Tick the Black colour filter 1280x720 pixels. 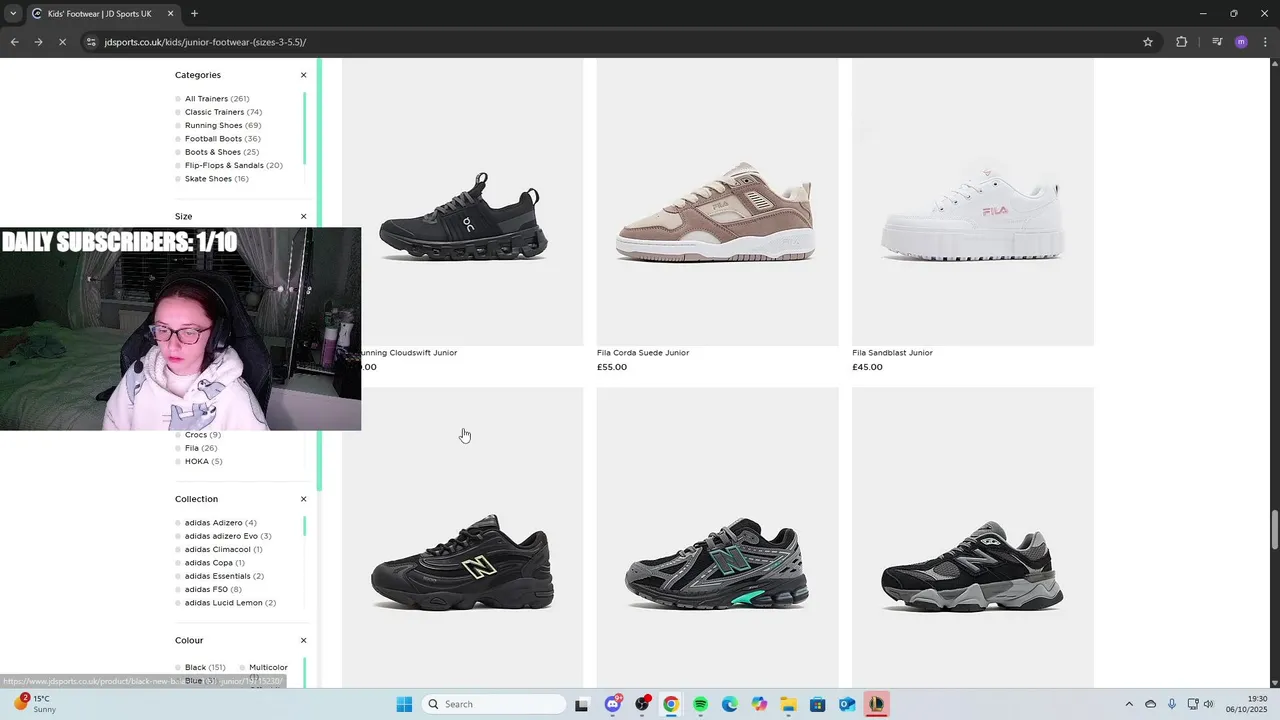(x=178, y=667)
